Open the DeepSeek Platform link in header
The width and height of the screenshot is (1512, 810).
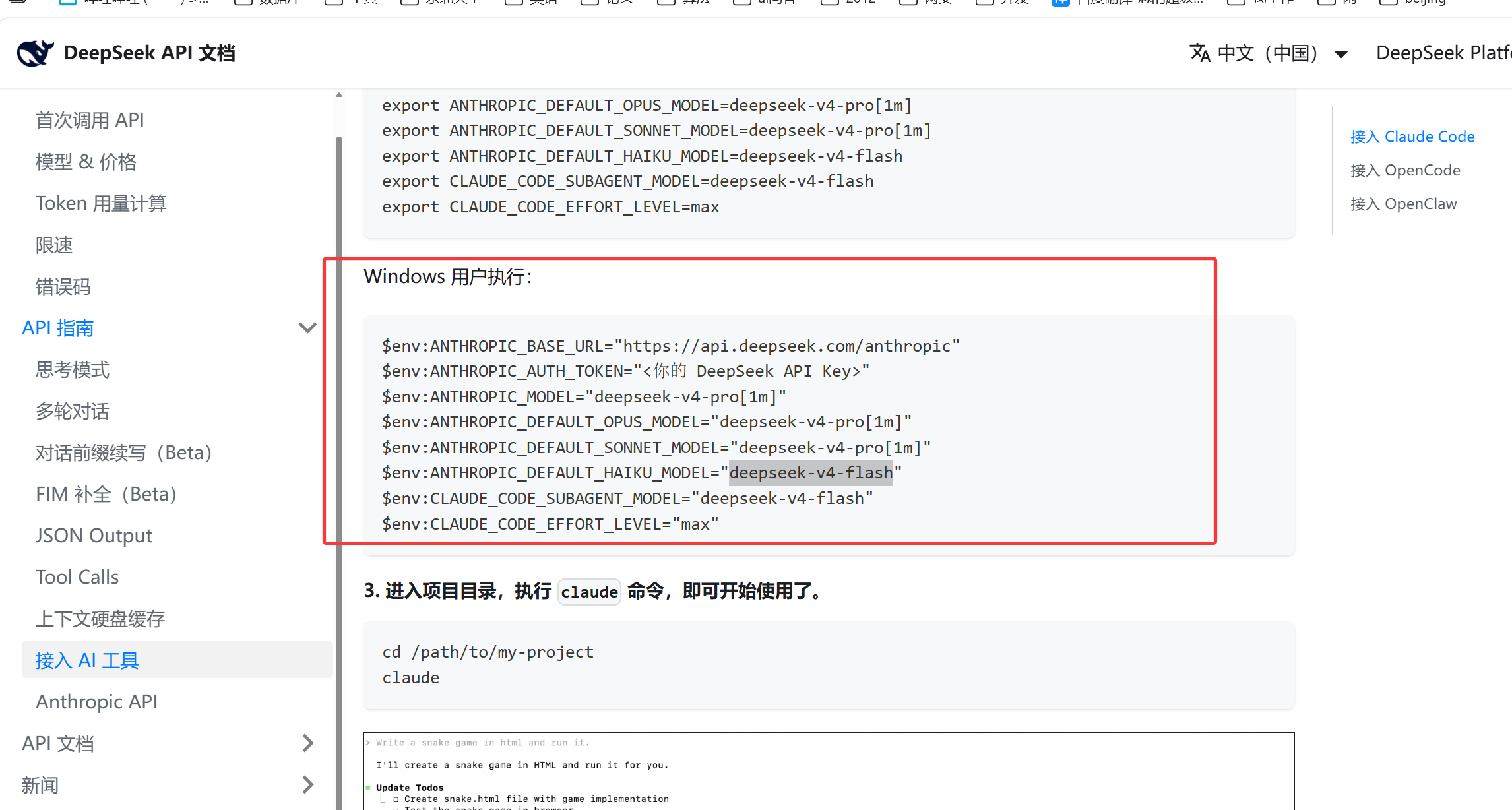click(x=1443, y=53)
